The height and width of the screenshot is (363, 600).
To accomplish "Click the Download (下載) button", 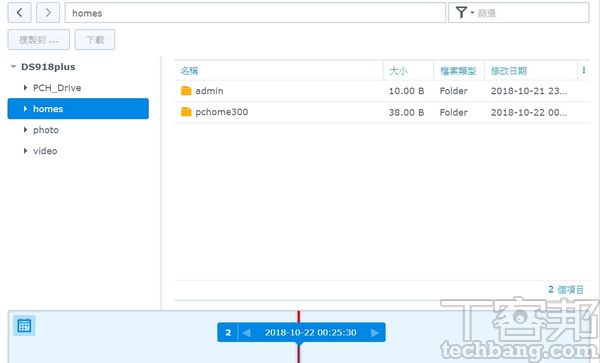I will [95, 39].
